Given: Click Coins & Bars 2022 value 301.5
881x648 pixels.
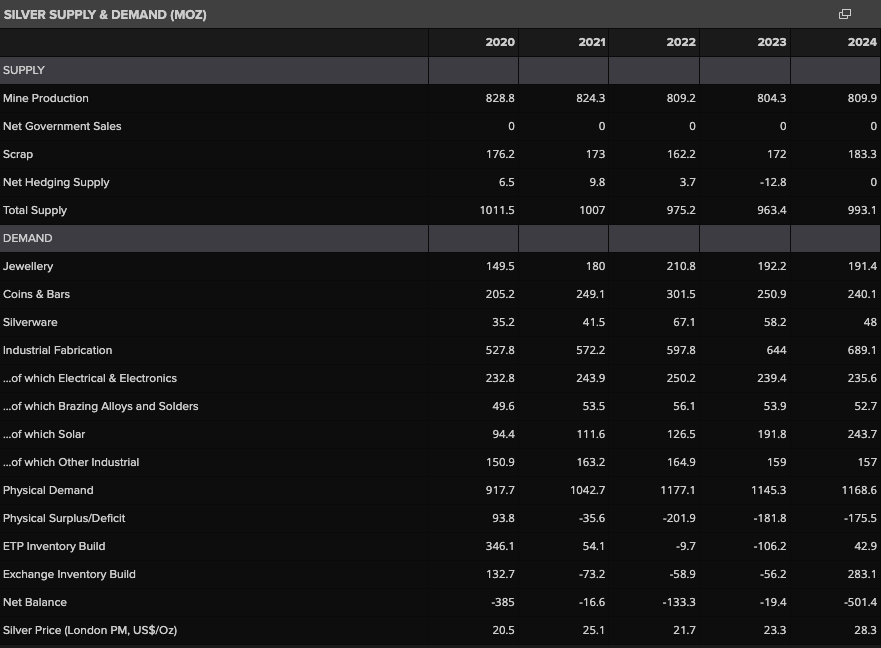Looking at the screenshot, I should tap(681, 294).
